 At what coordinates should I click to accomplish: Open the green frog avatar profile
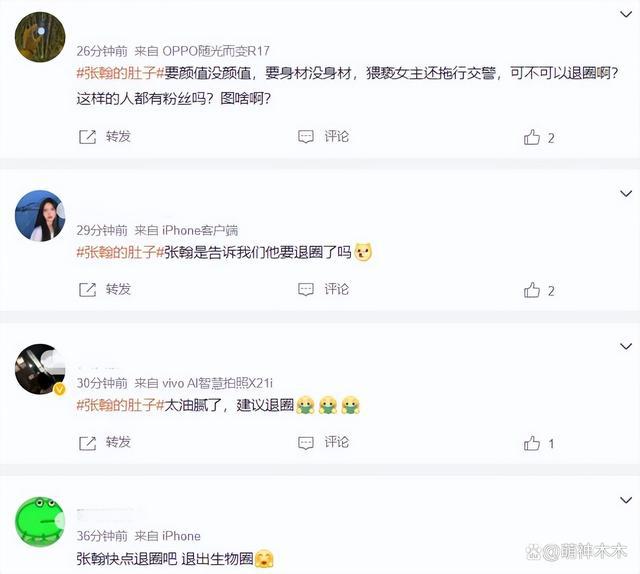(40, 521)
